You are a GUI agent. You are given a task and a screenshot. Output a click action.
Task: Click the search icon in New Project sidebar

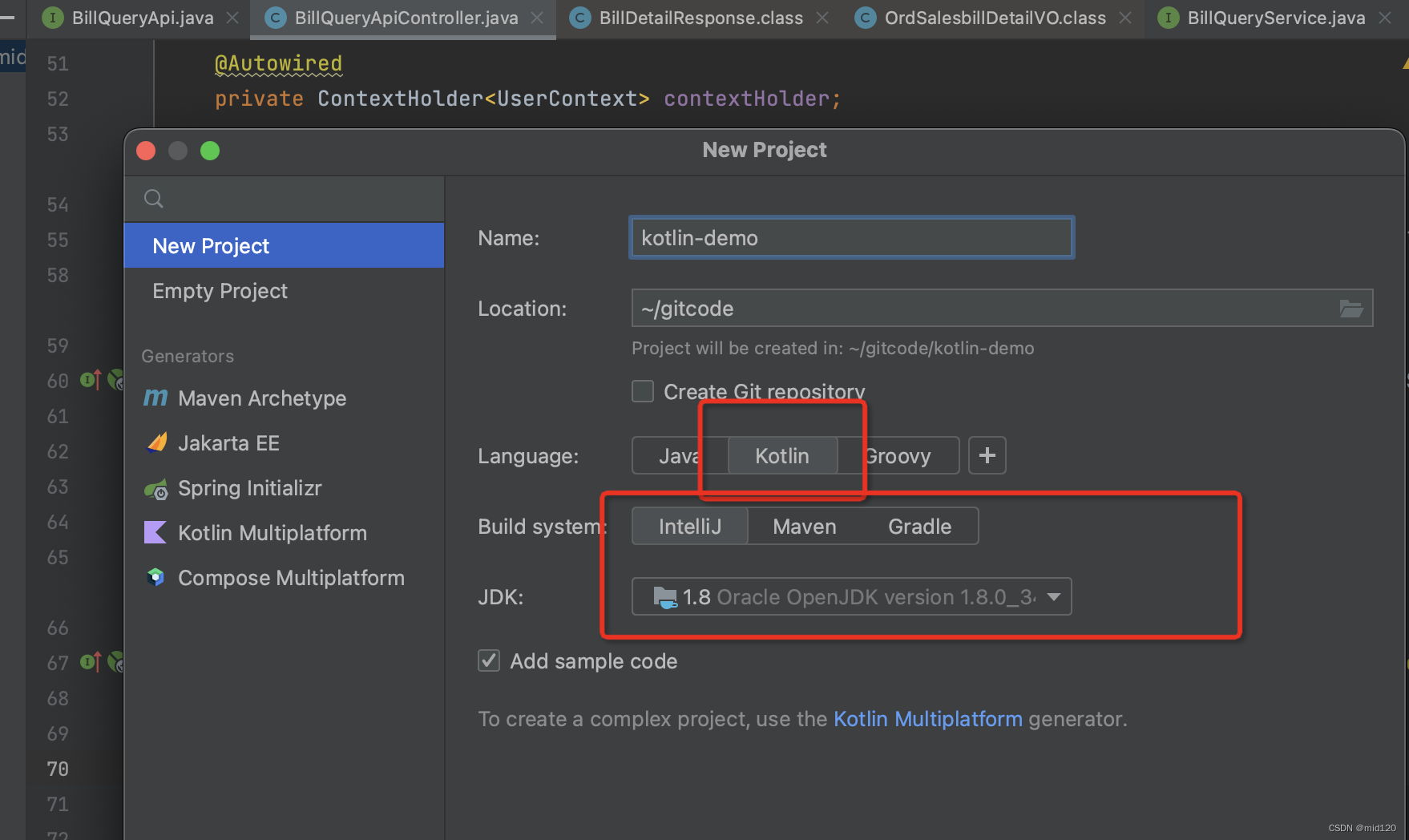click(154, 199)
